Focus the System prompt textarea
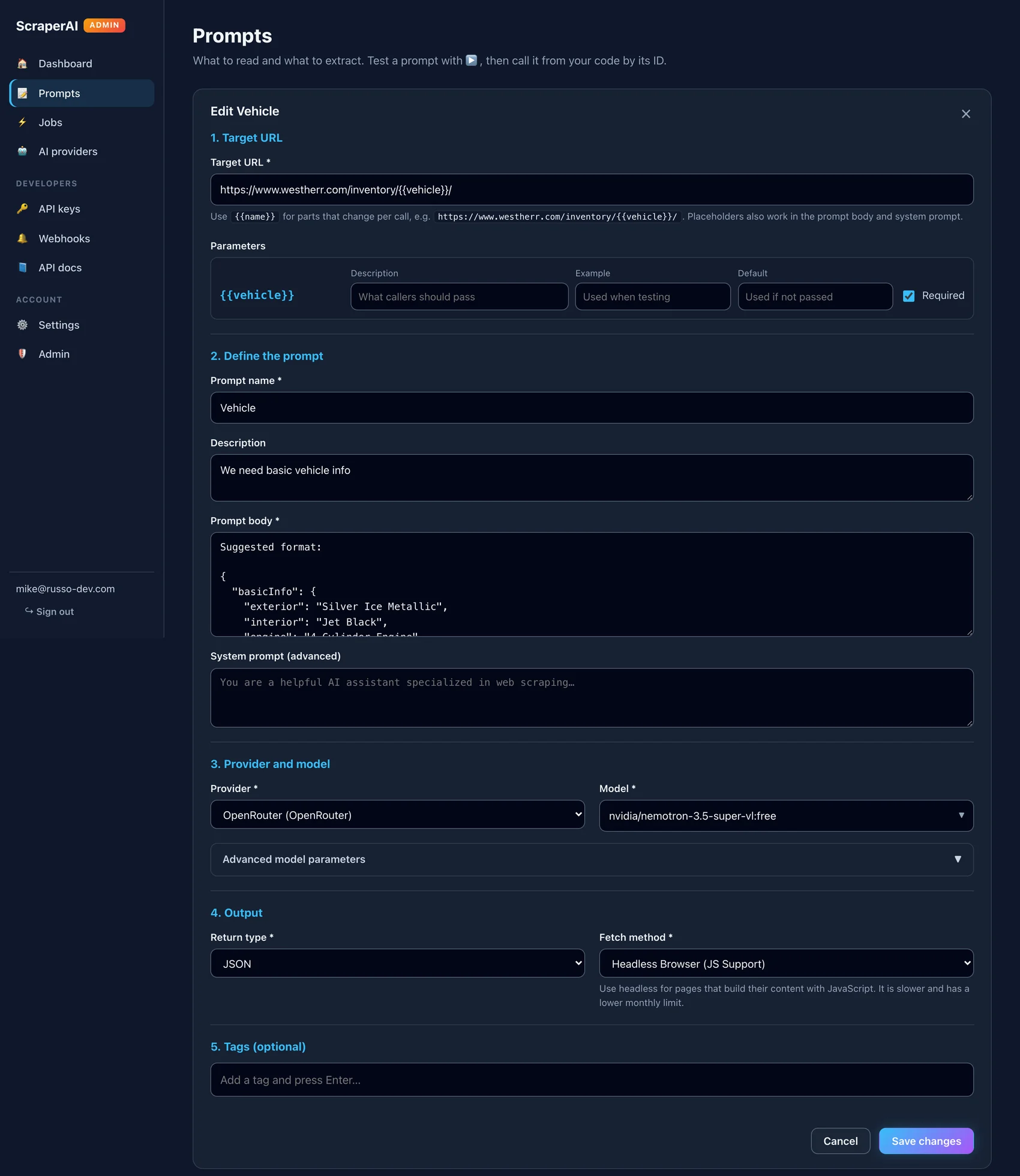The width and height of the screenshot is (1020, 1176). coord(592,698)
